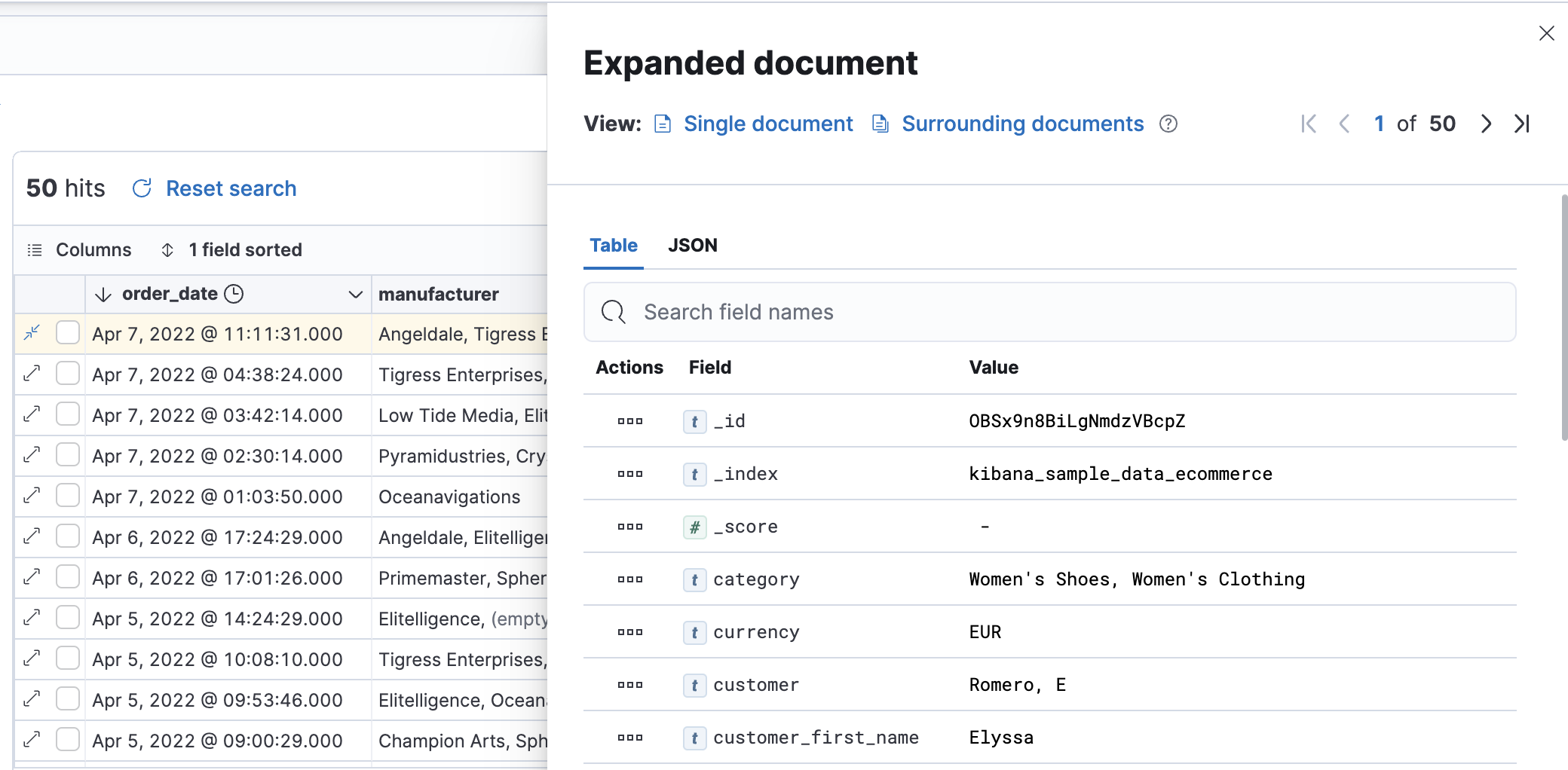Focus the Search field names box
This screenshot has width=1568, height=770.
tap(1049, 312)
